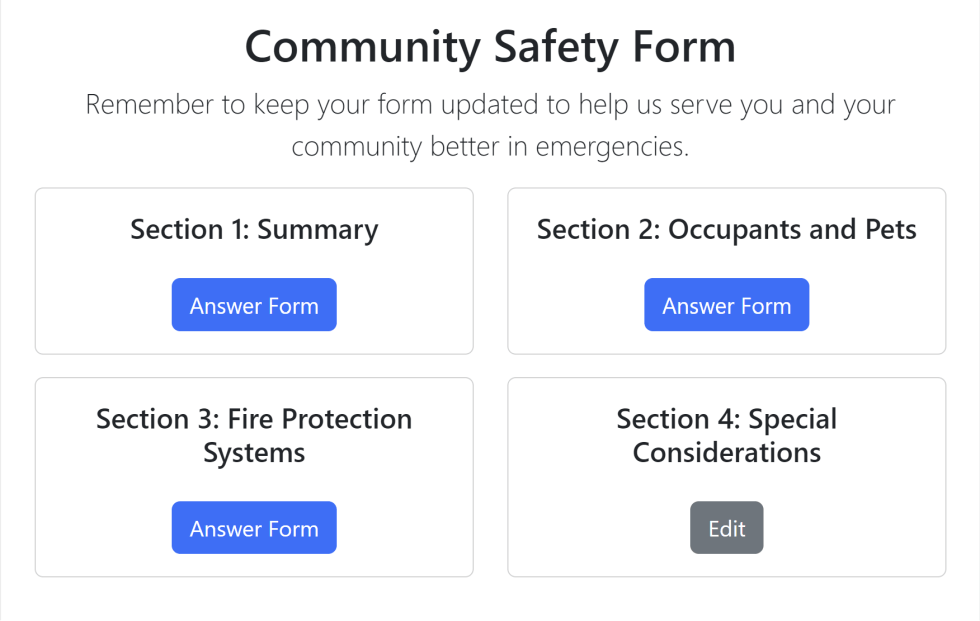Click the Community Safety Form title
Image resolution: width=980 pixels, height=621 pixels.
tap(490, 46)
